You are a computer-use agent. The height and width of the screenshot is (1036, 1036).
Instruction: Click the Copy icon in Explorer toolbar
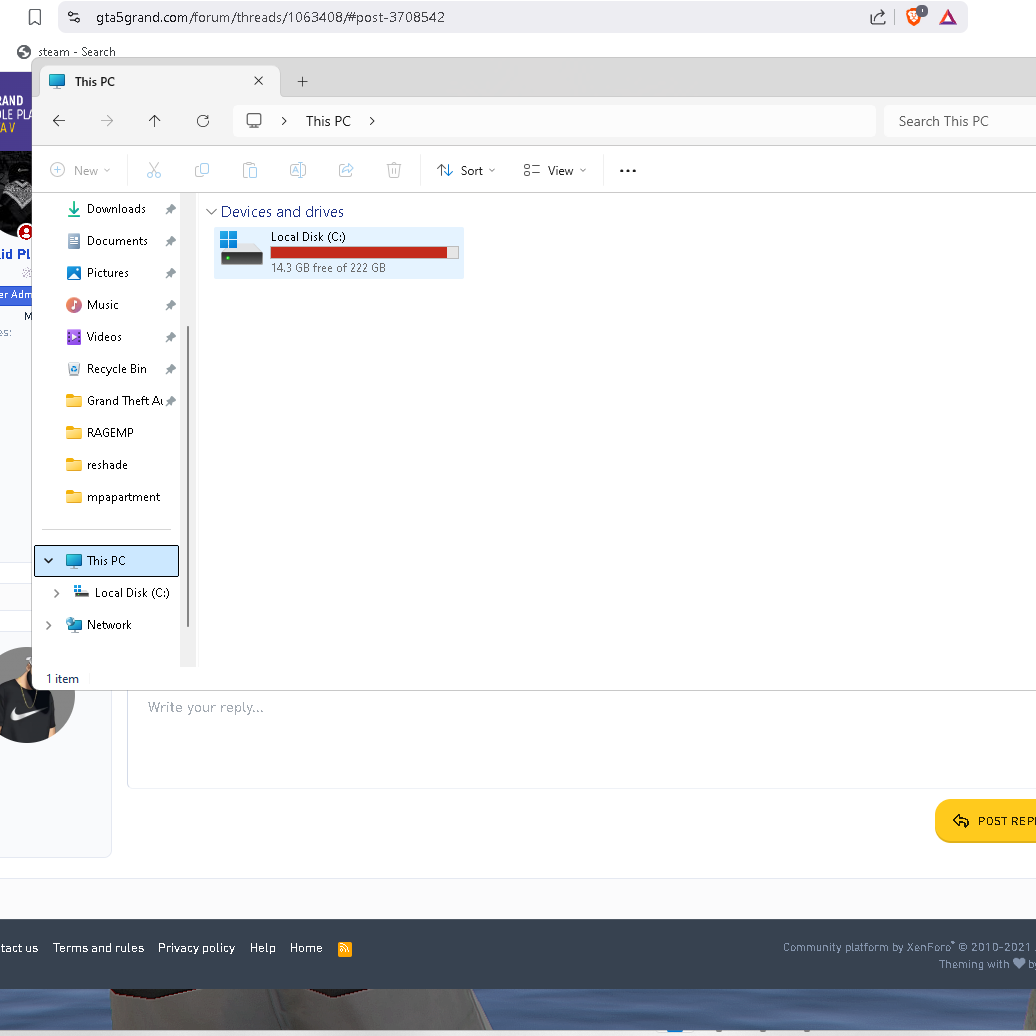tap(202, 171)
